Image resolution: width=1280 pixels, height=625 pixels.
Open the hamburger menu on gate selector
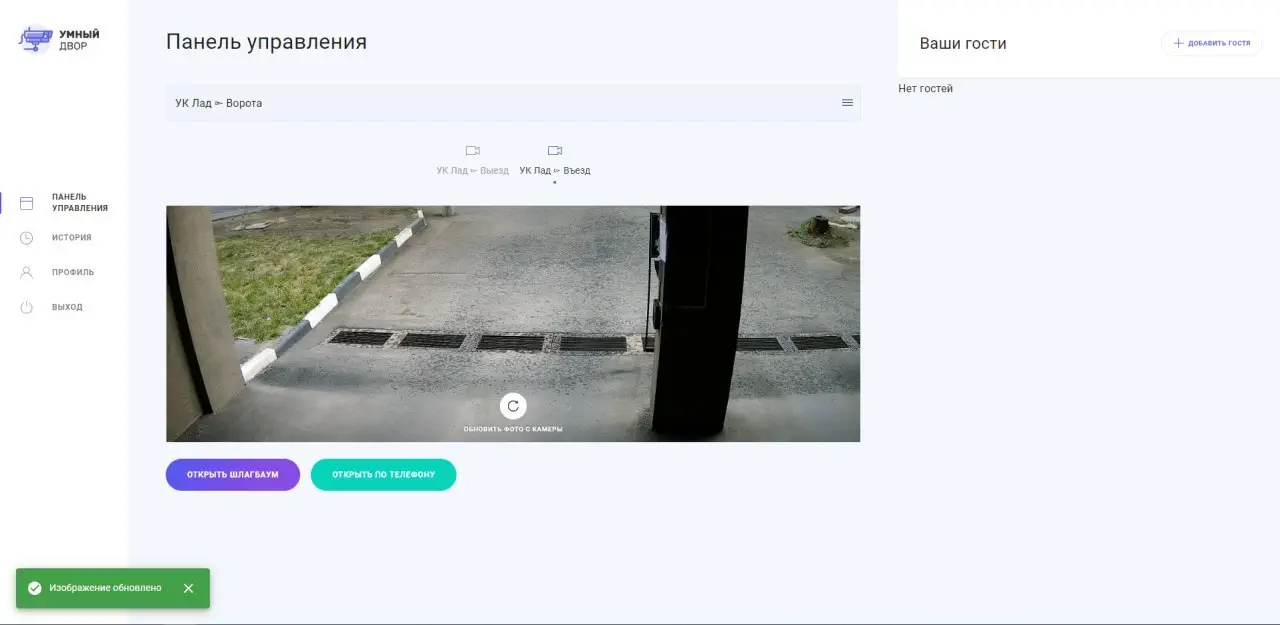pos(847,103)
